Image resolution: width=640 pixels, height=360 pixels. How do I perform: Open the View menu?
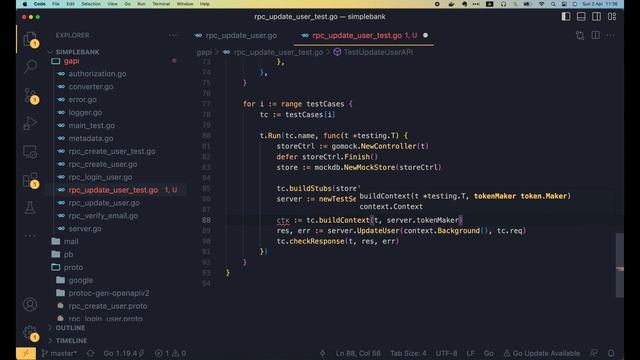pos(112,4)
